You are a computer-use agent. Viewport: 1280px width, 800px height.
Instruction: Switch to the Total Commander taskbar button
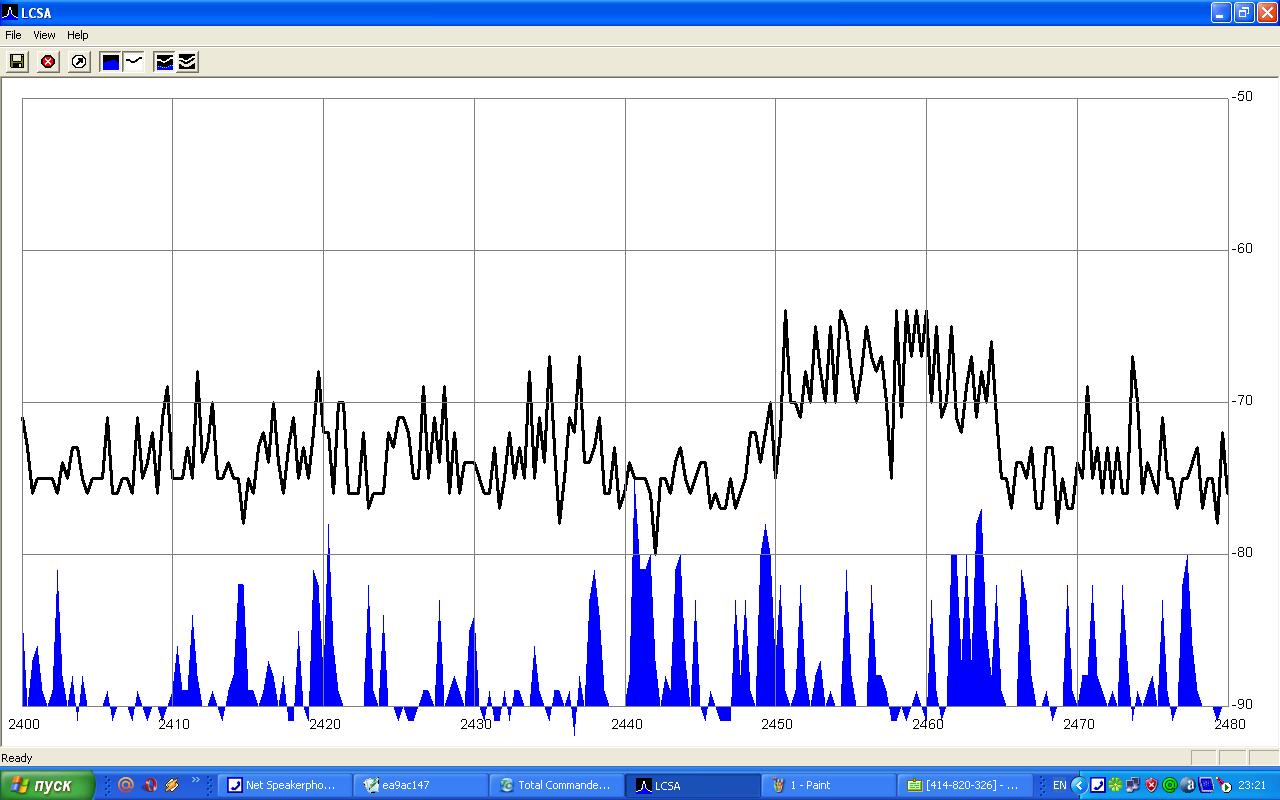click(555, 785)
